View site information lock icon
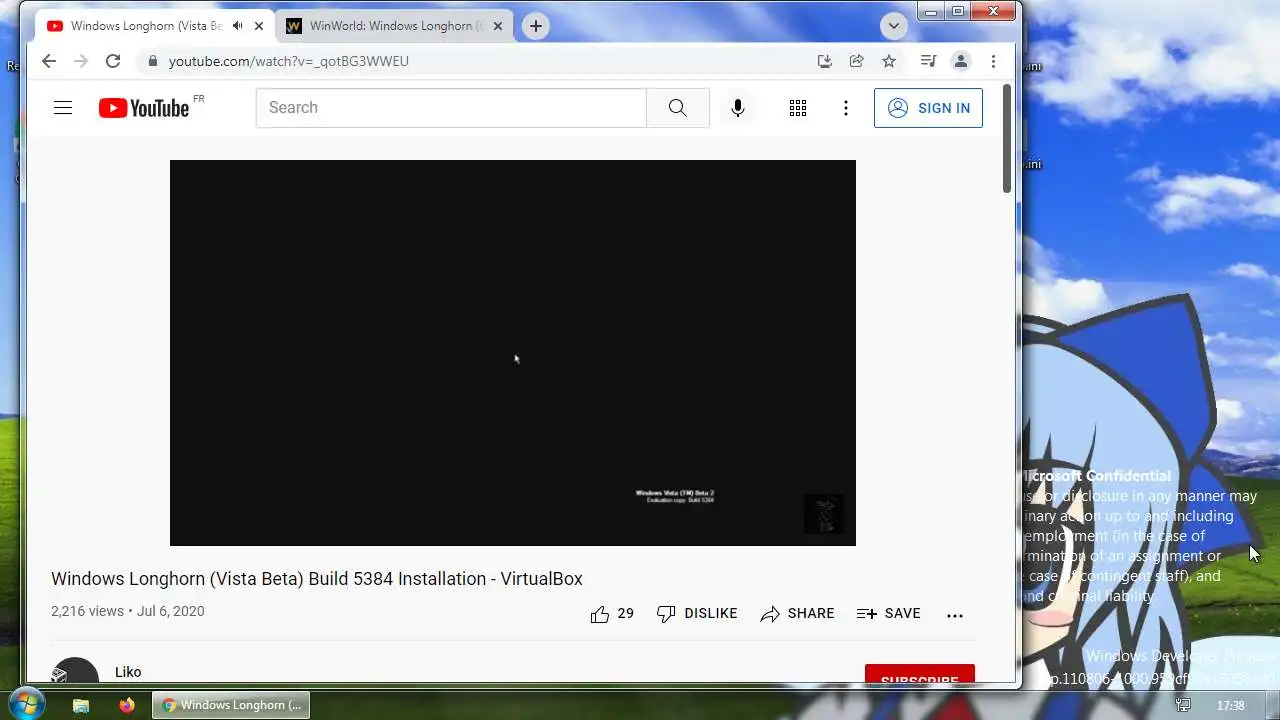This screenshot has height=720, width=1280. (153, 61)
